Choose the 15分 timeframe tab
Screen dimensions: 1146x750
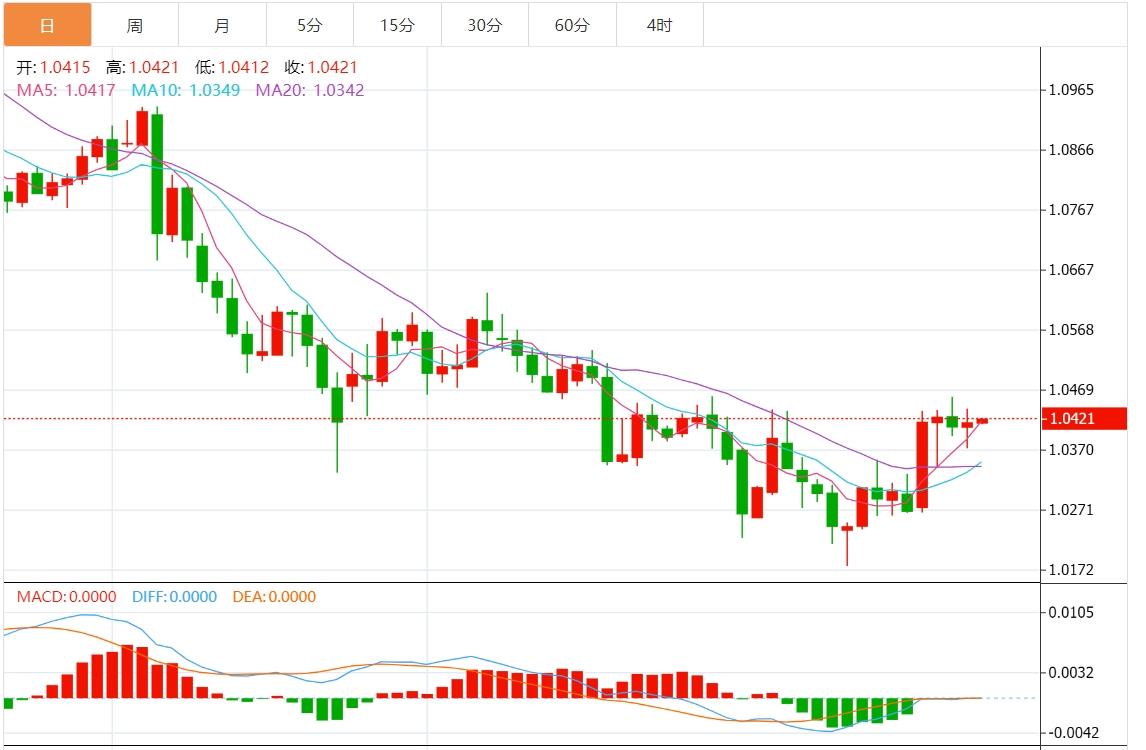tap(397, 25)
